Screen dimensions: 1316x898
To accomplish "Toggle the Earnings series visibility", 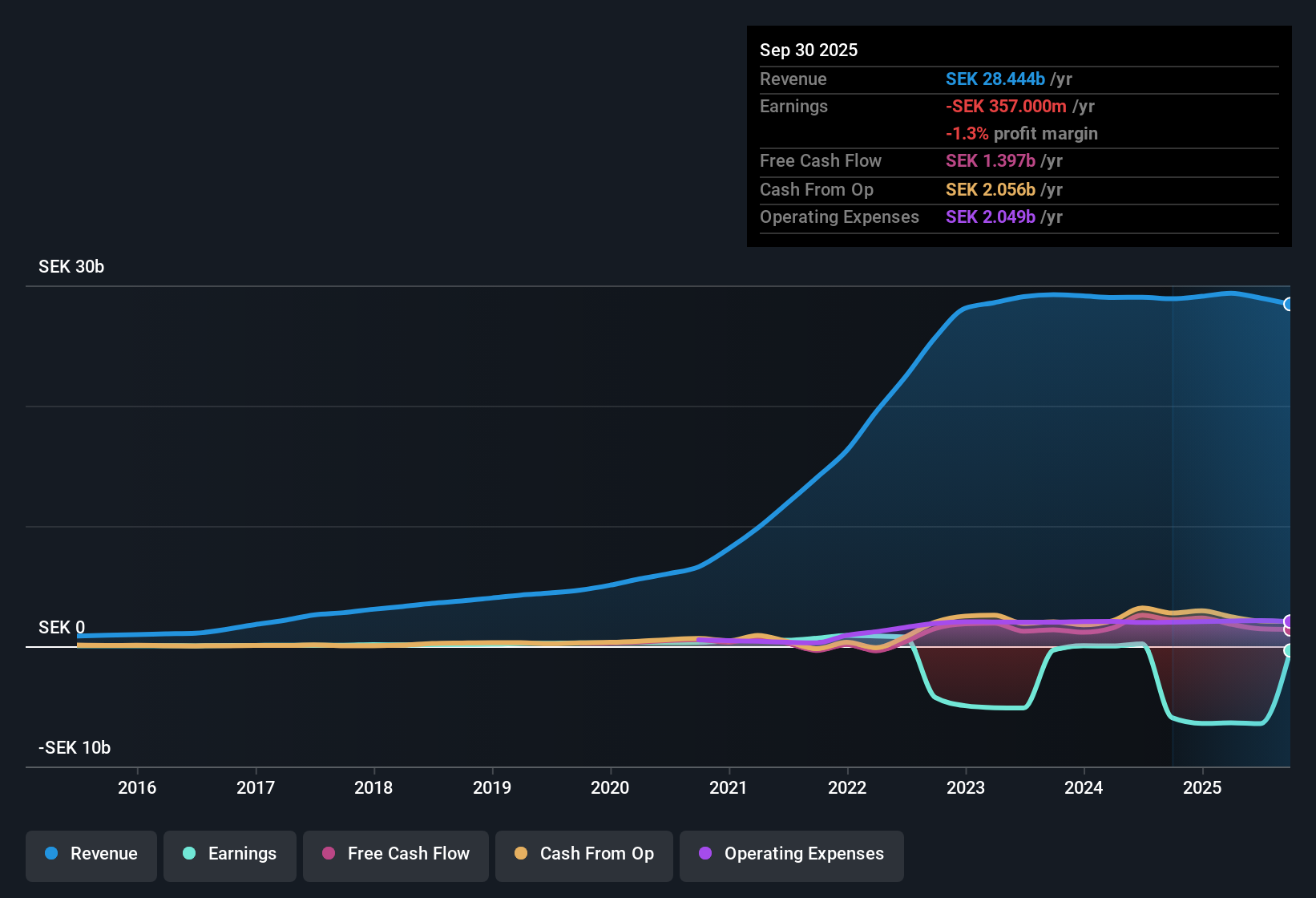I will (x=229, y=854).
